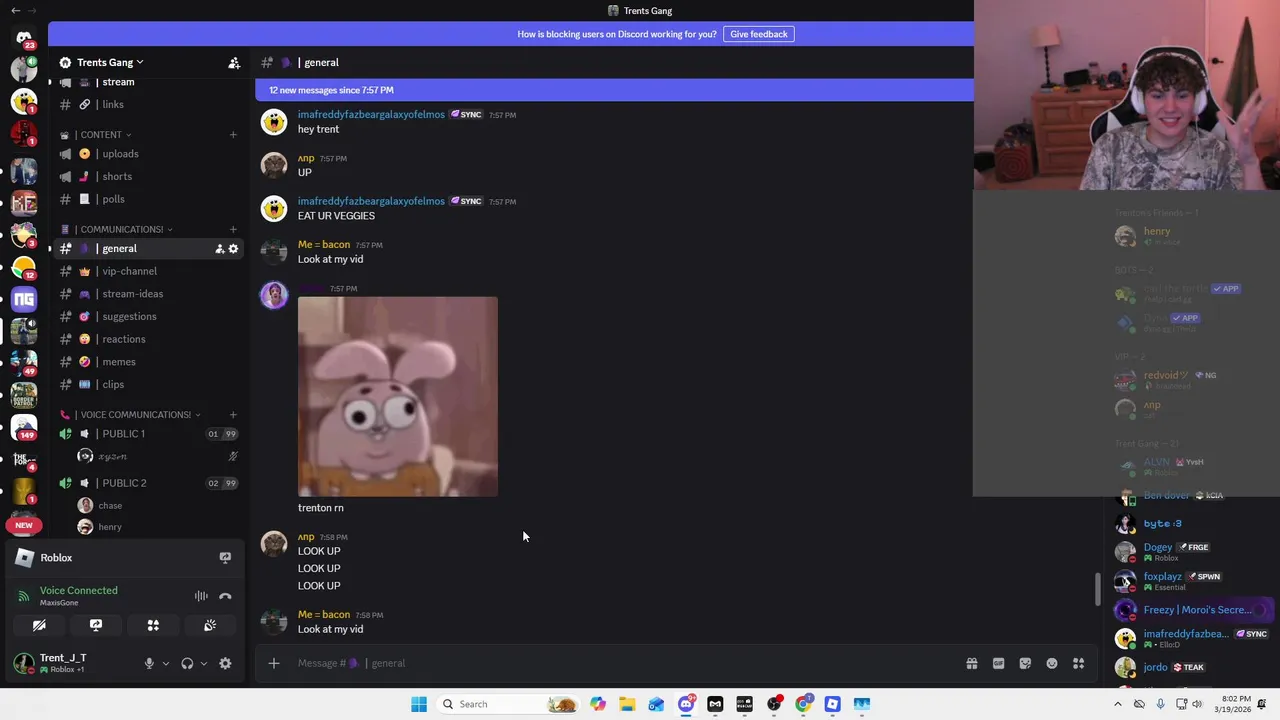Open the polls channel
The height and width of the screenshot is (720, 1280).
150,199
